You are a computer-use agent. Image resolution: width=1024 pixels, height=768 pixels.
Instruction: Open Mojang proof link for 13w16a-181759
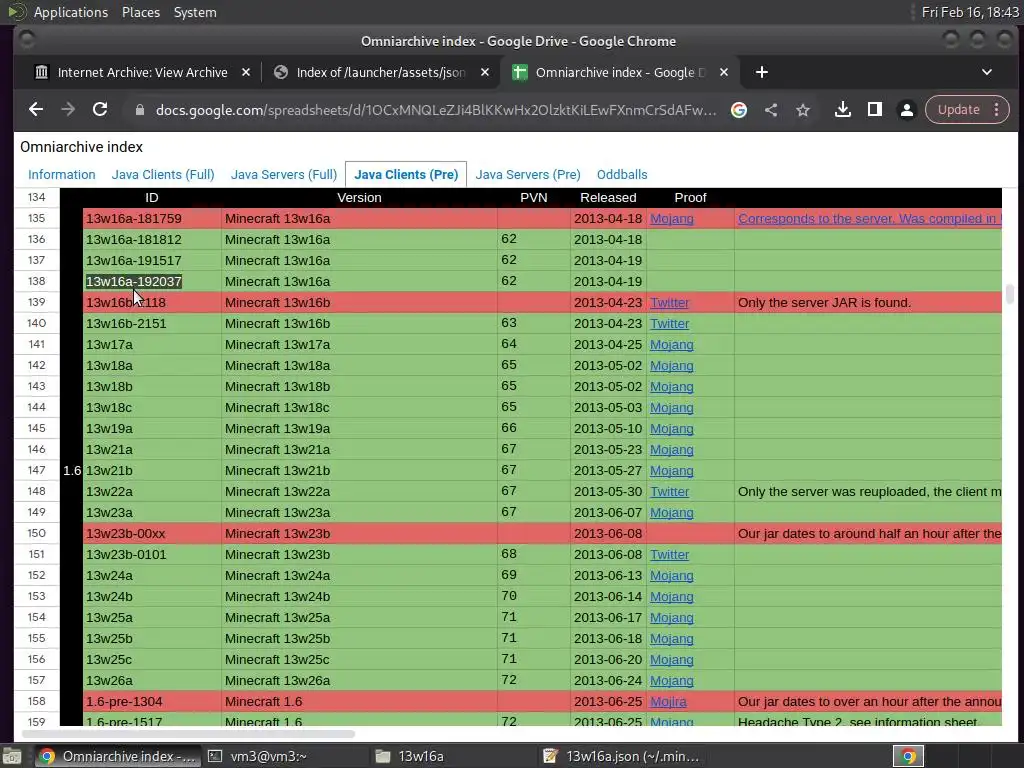[671, 219]
